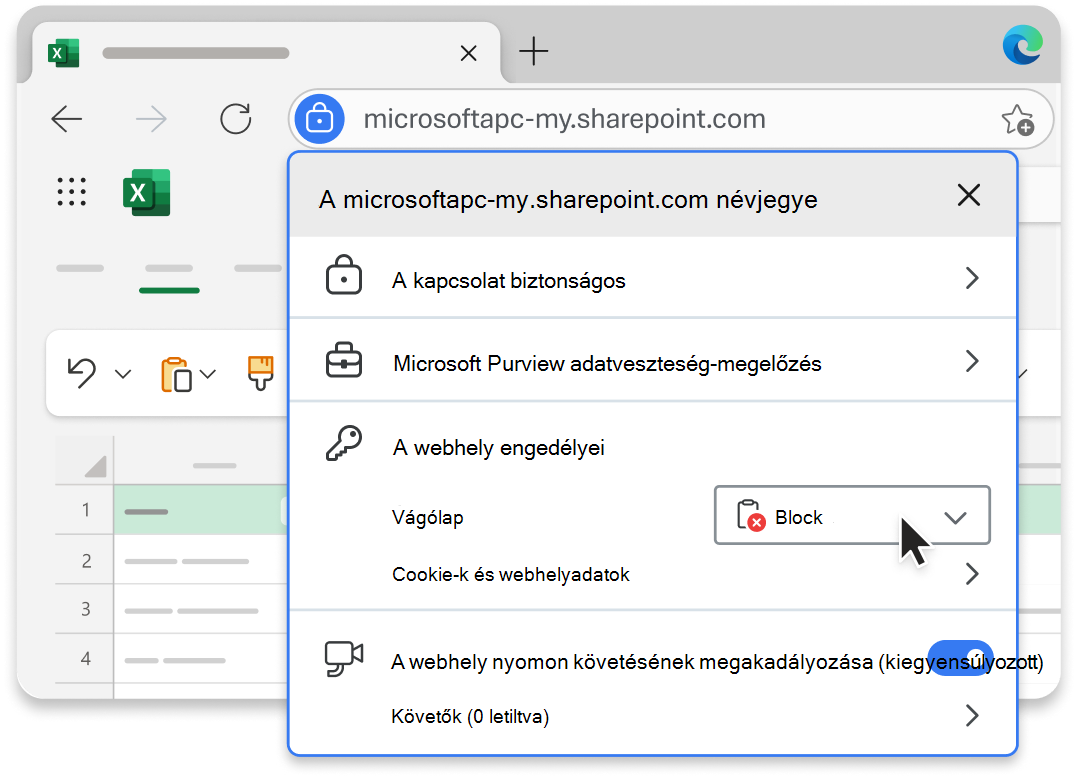Open 'A kapcsolat biztonságos' details
Viewport: 1075px width, 777px height.
click(653, 278)
